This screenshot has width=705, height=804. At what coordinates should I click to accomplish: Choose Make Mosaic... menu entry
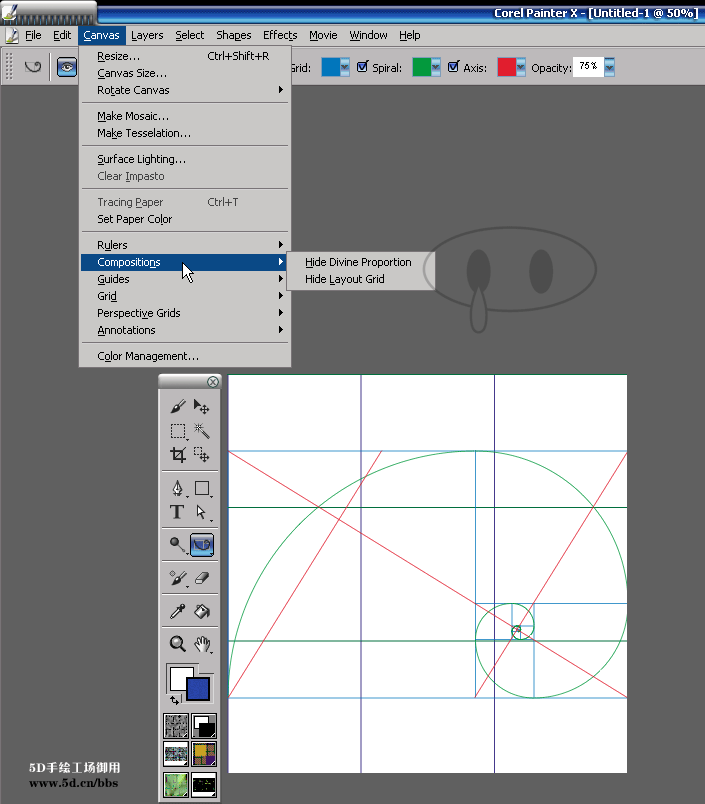click(x=186, y=116)
